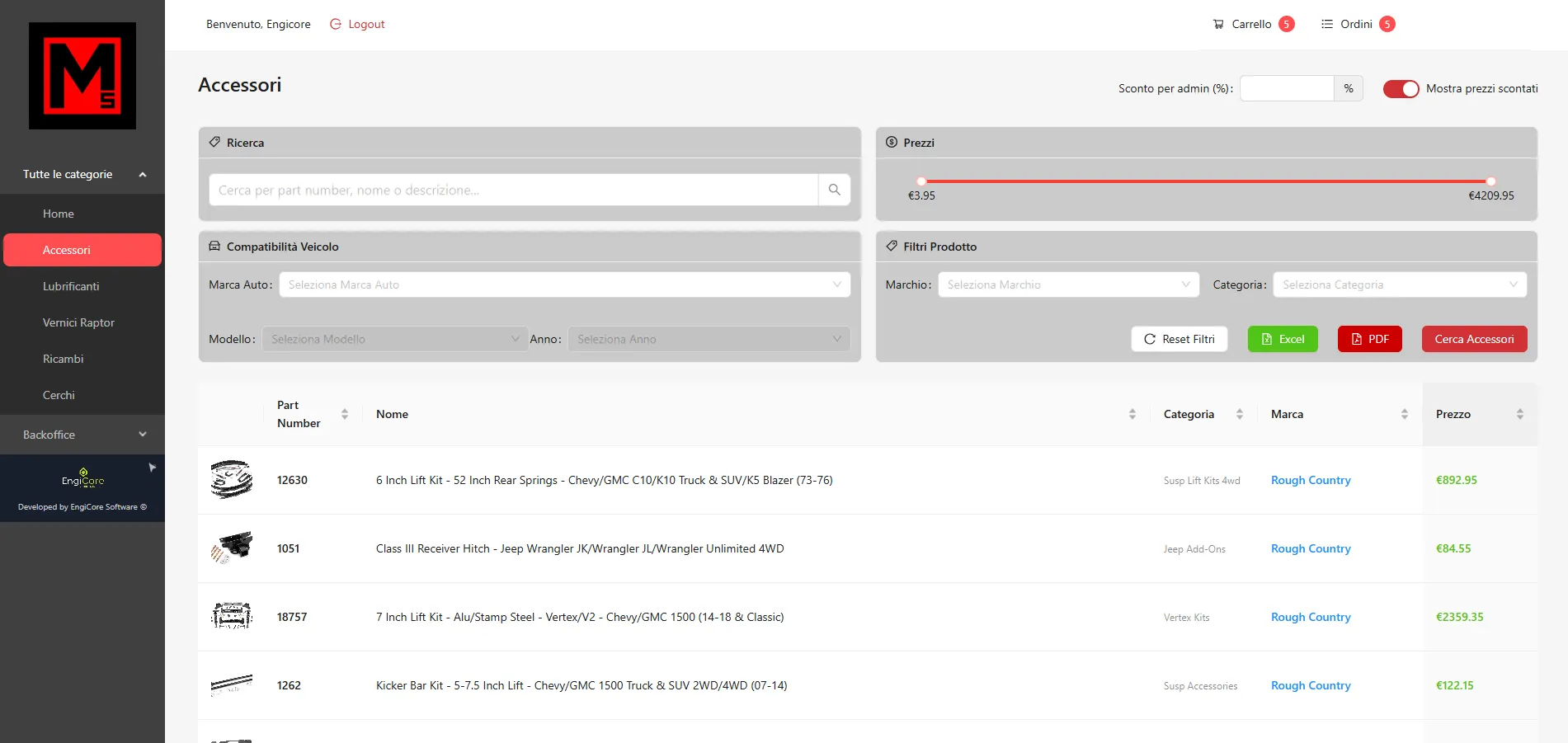Image resolution: width=1568 pixels, height=743 pixels.
Task: Expand the Backoffice sidebar section
Action: (82, 435)
